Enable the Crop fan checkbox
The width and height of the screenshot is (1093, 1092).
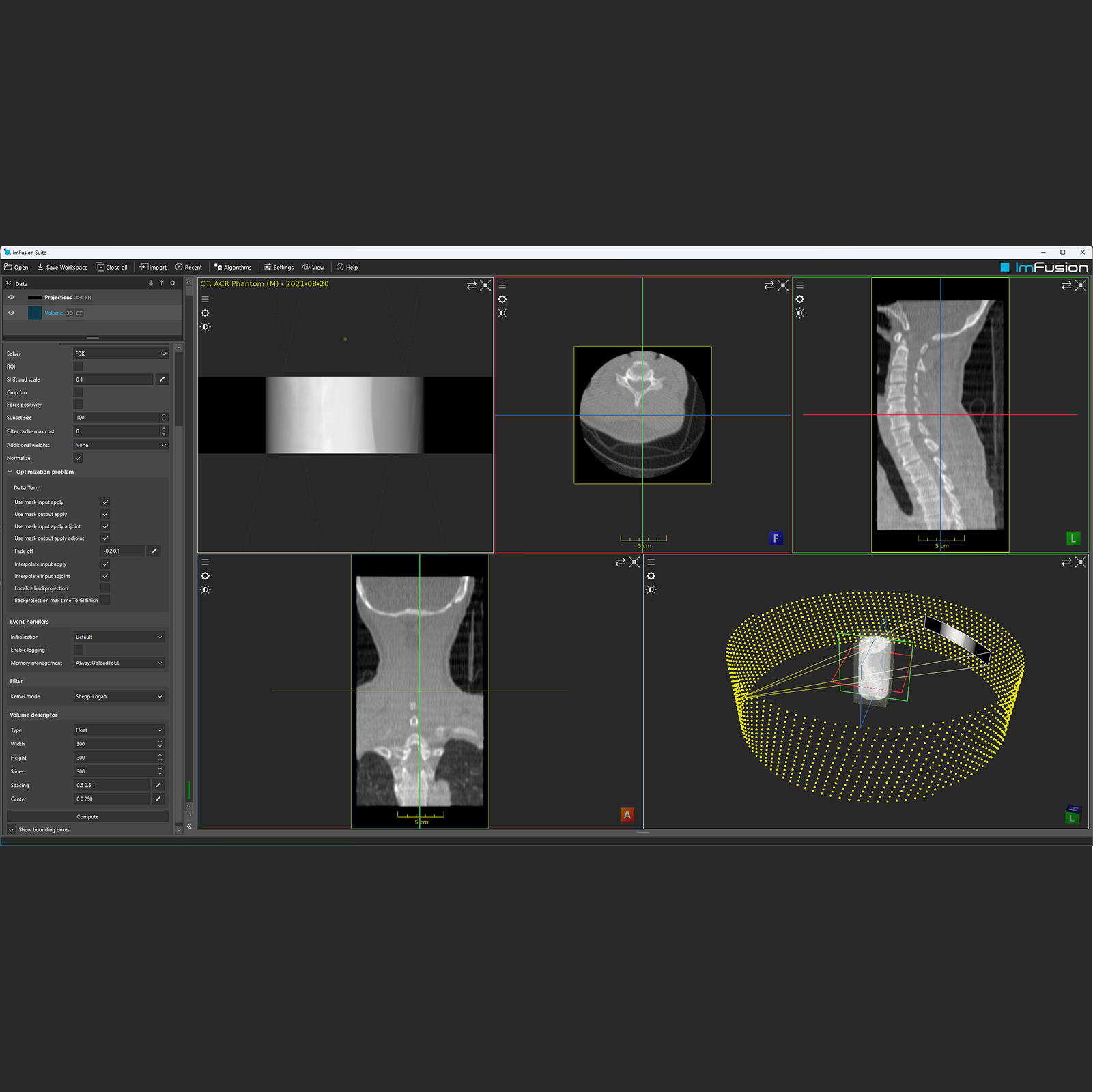tap(78, 392)
